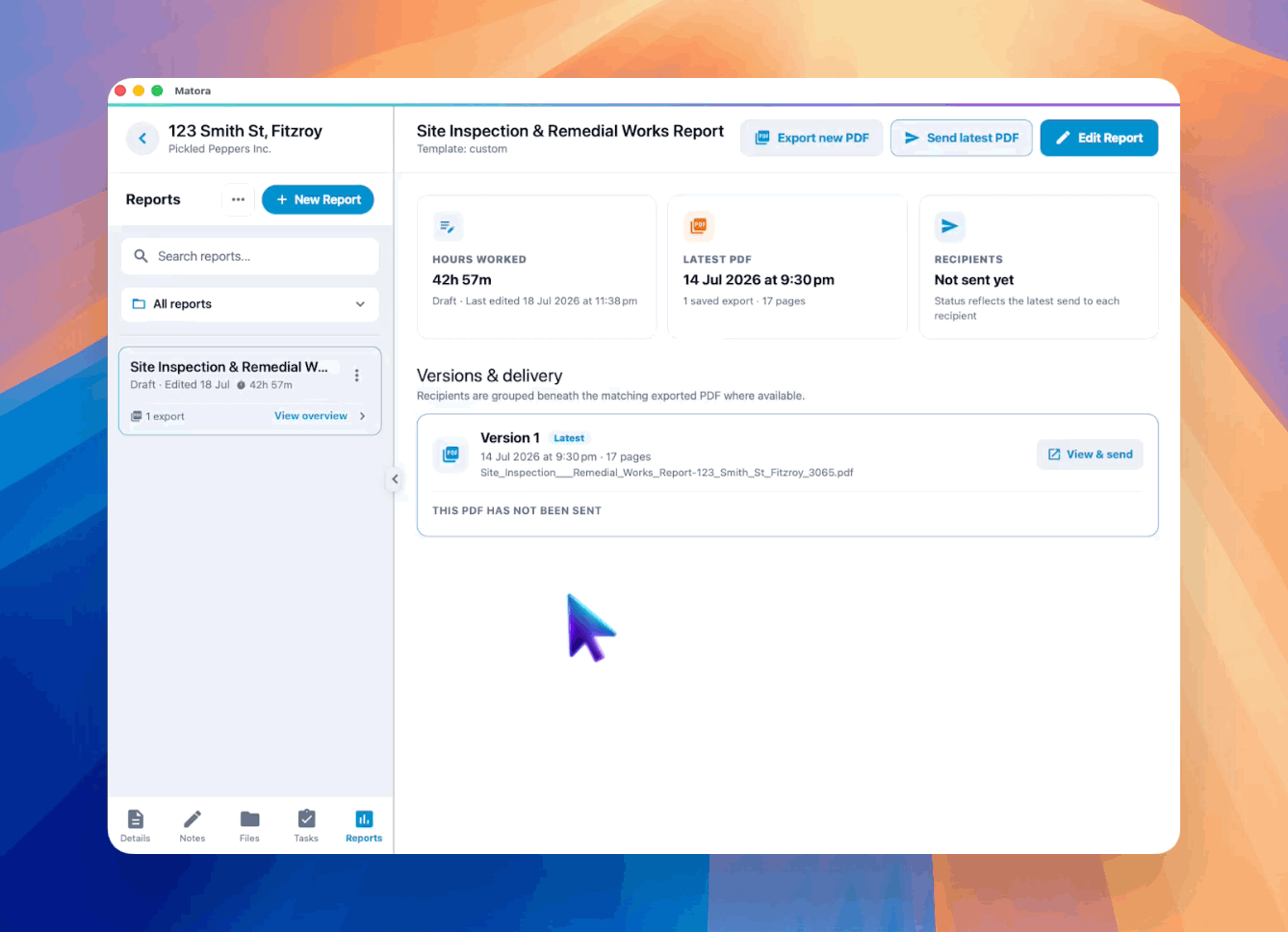The width and height of the screenshot is (1288, 932).
Task: Switch to the Details tab
Action: [136, 826]
